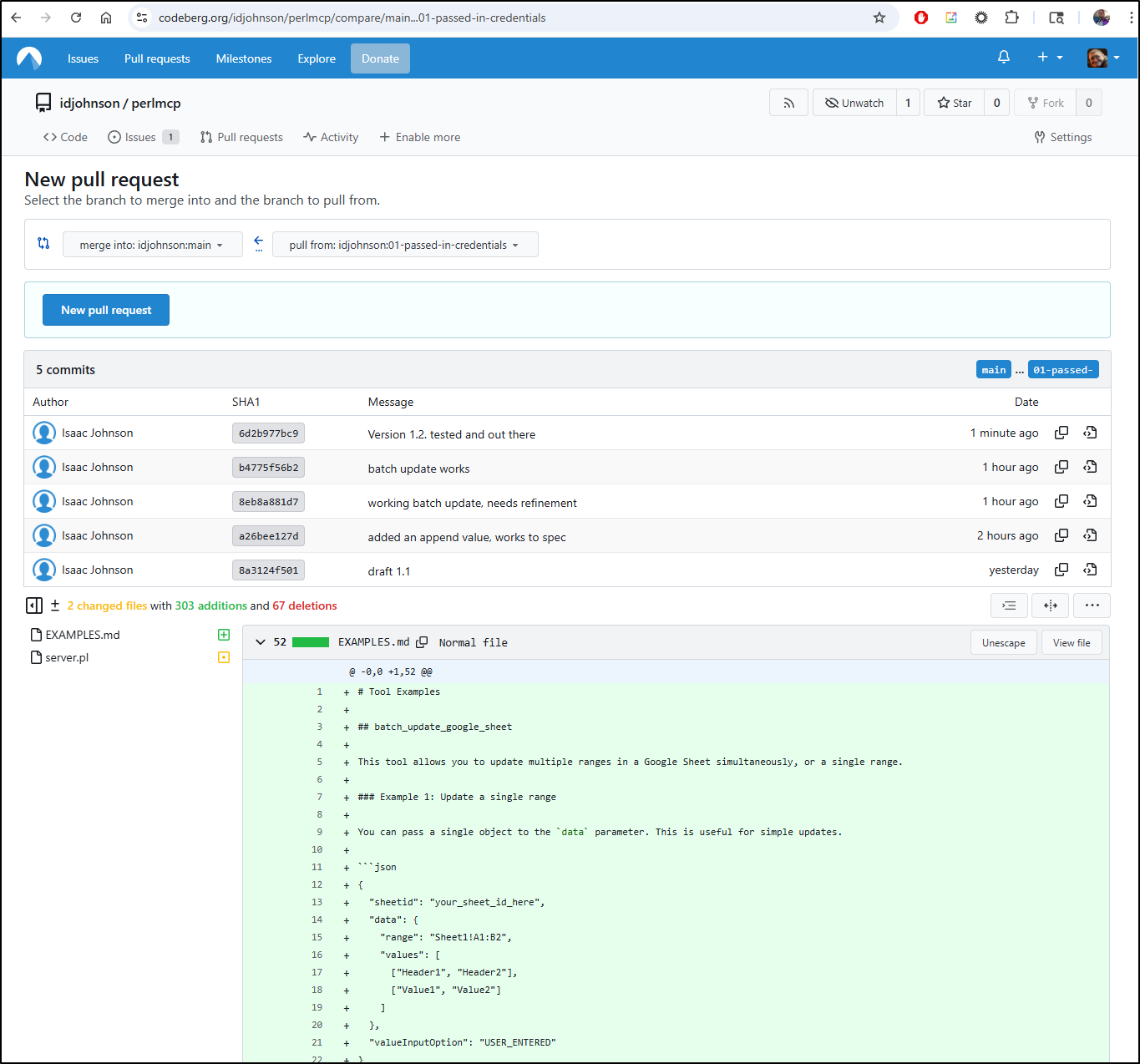Click the whitespace options diff icon
1140x1064 pixels.
click(1009, 605)
